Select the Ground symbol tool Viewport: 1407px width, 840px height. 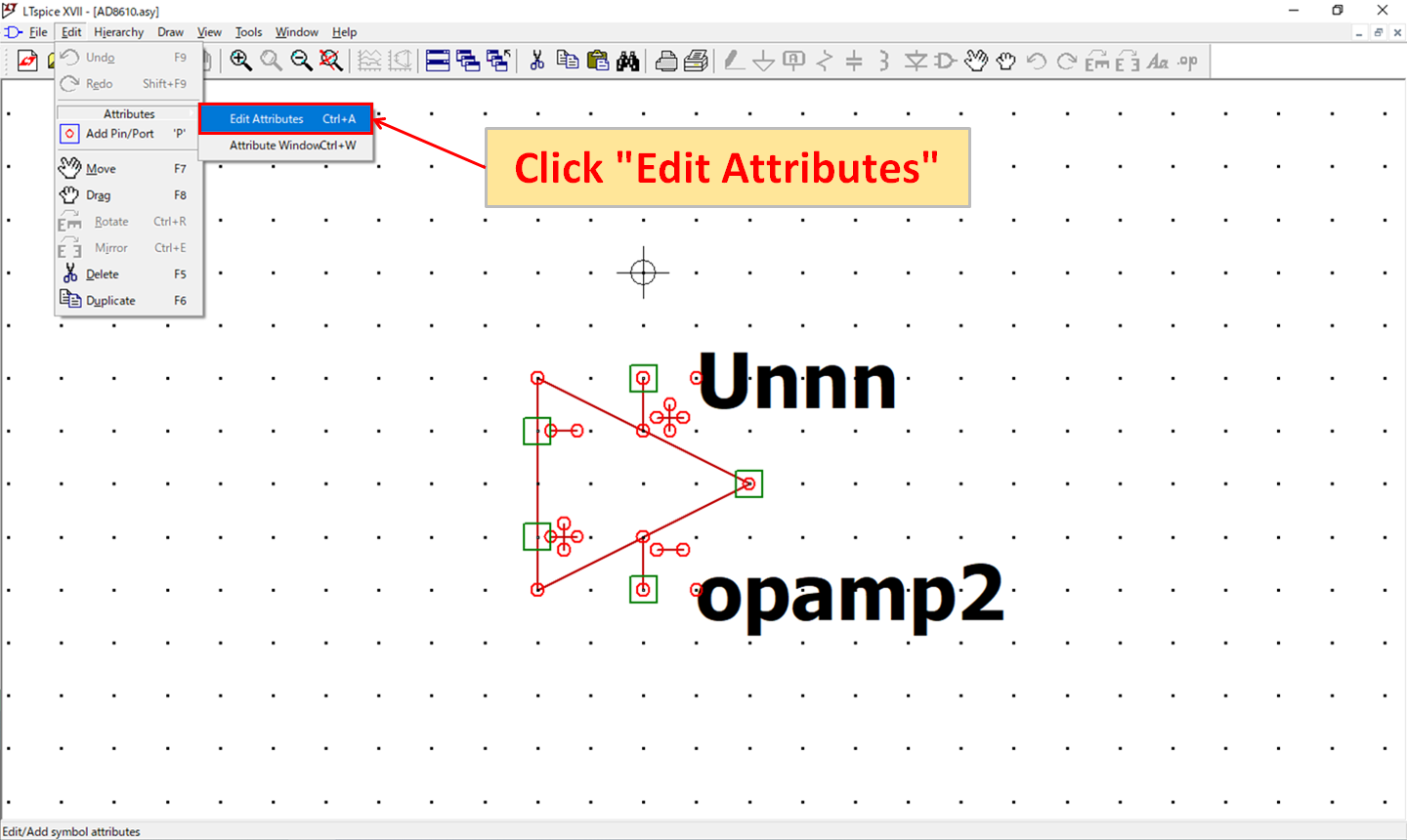[x=763, y=61]
